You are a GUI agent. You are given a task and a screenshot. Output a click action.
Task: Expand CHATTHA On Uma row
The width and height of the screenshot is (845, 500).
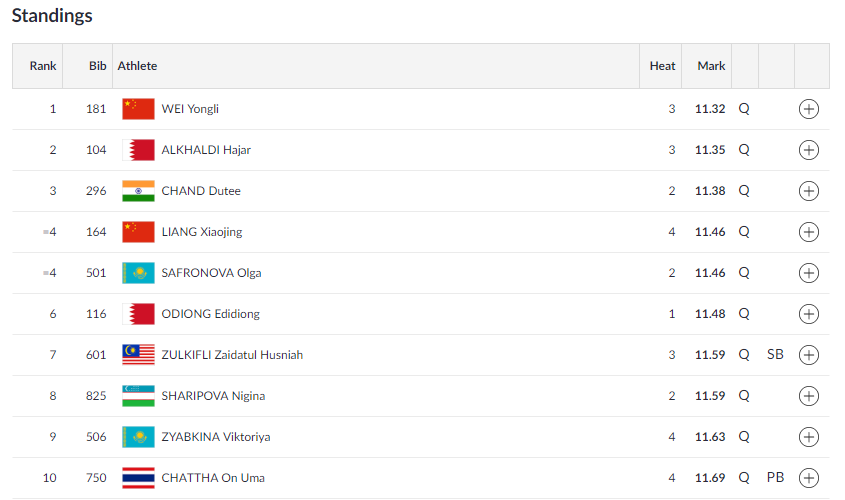pyautogui.click(x=809, y=478)
